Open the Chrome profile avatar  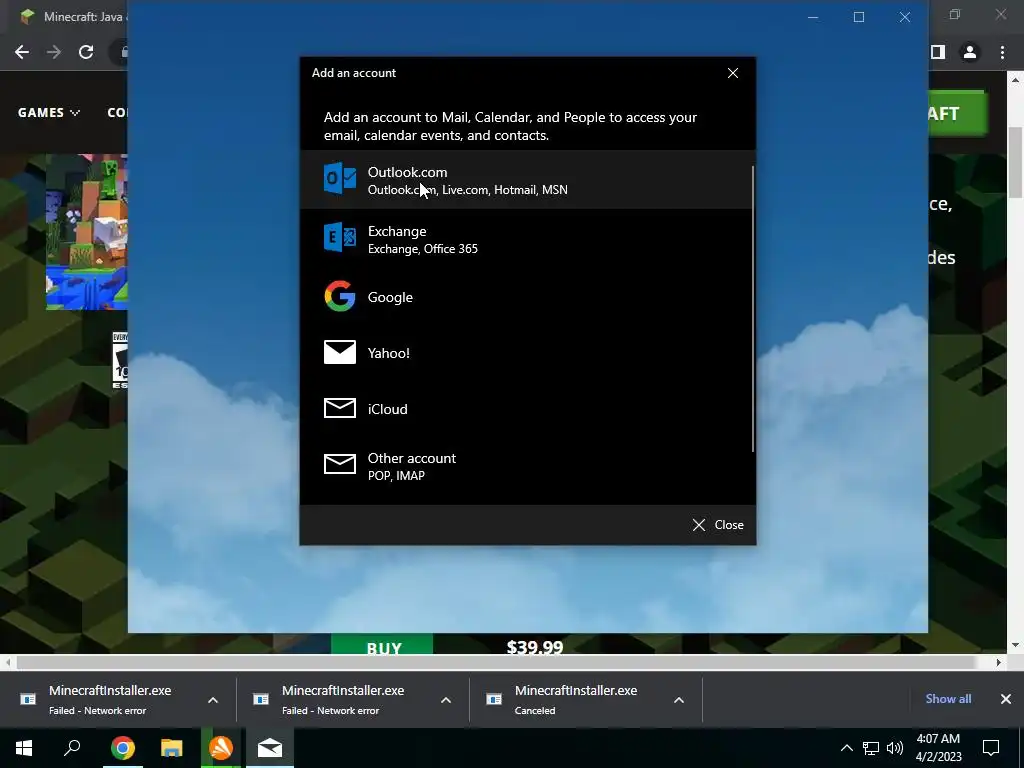click(970, 52)
